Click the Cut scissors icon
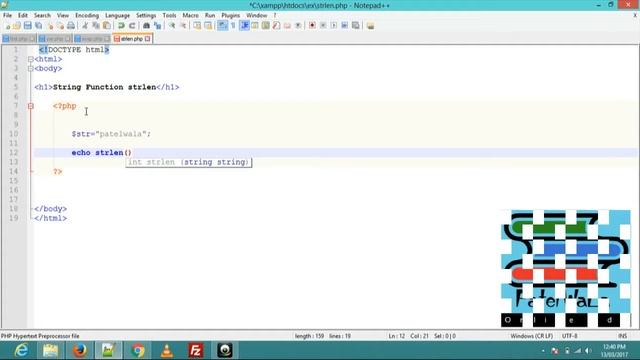The height and width of the screenshot is (360, 640). click(x=85, y=26)
